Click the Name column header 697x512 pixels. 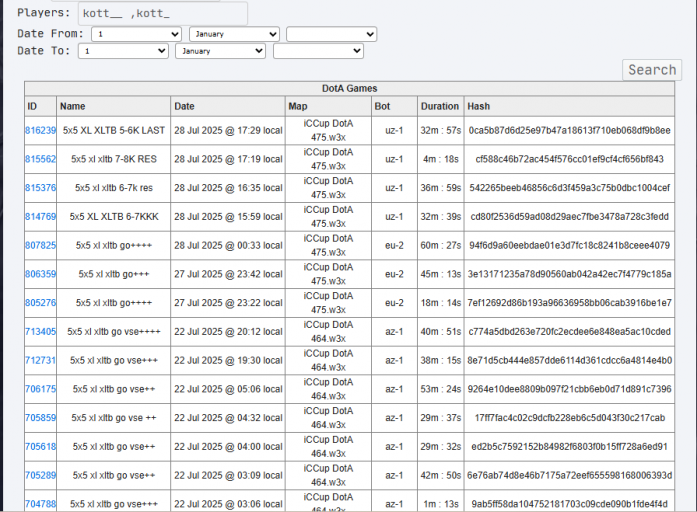(x=113, y=106)
